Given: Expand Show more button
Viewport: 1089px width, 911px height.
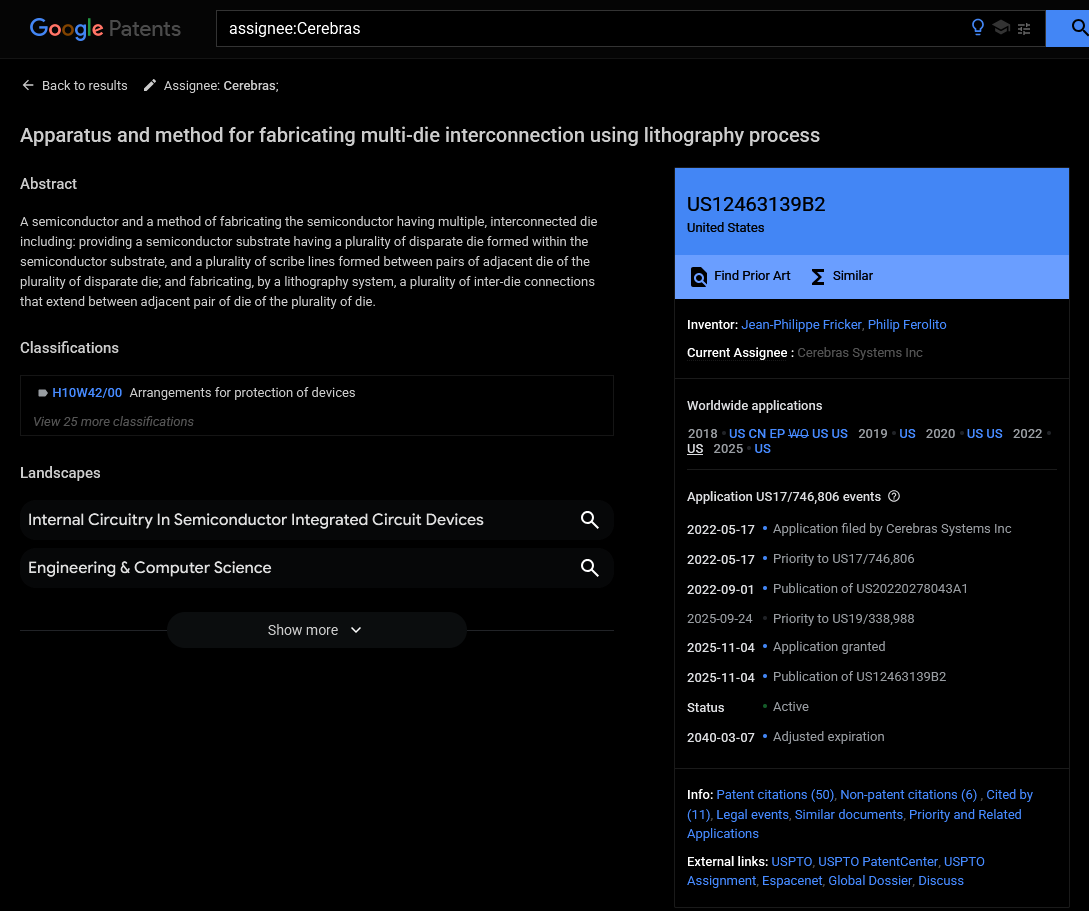Looking at the screenshot, I should click(x=316, y=630).
